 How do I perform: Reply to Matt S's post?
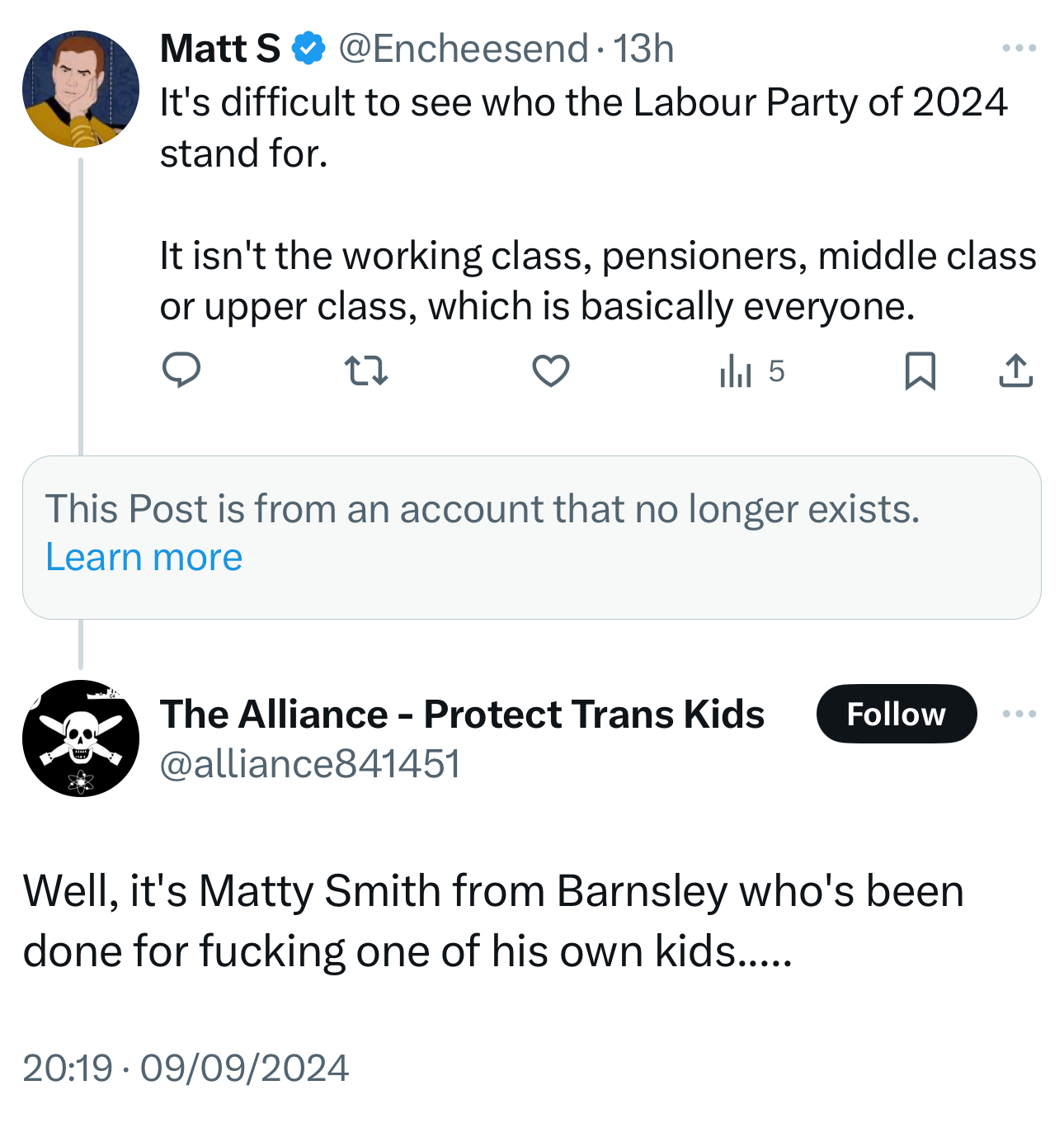coord(181,370)
